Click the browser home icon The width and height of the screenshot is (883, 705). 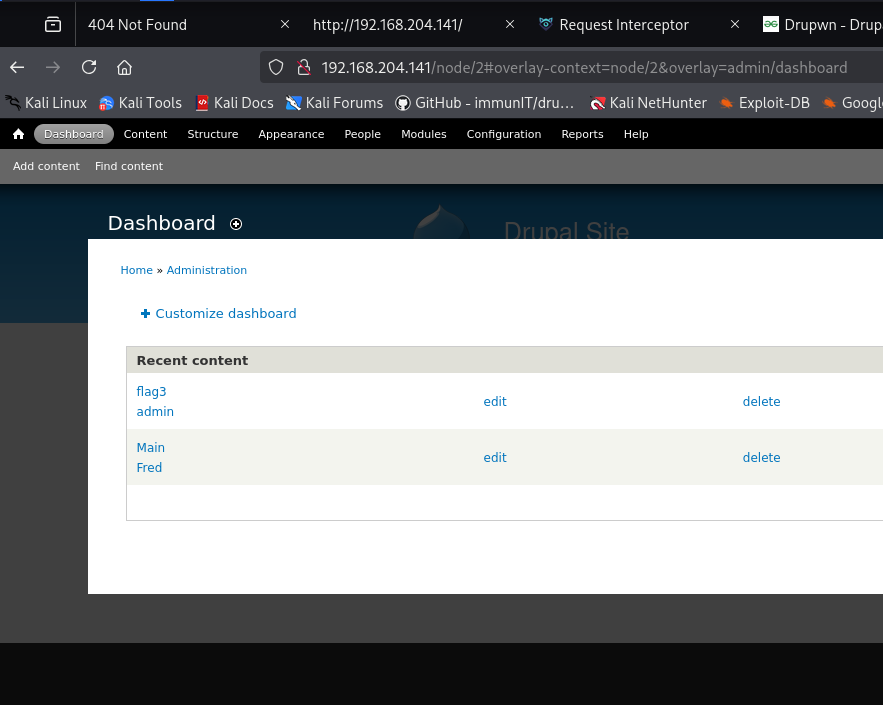(124, 68)
